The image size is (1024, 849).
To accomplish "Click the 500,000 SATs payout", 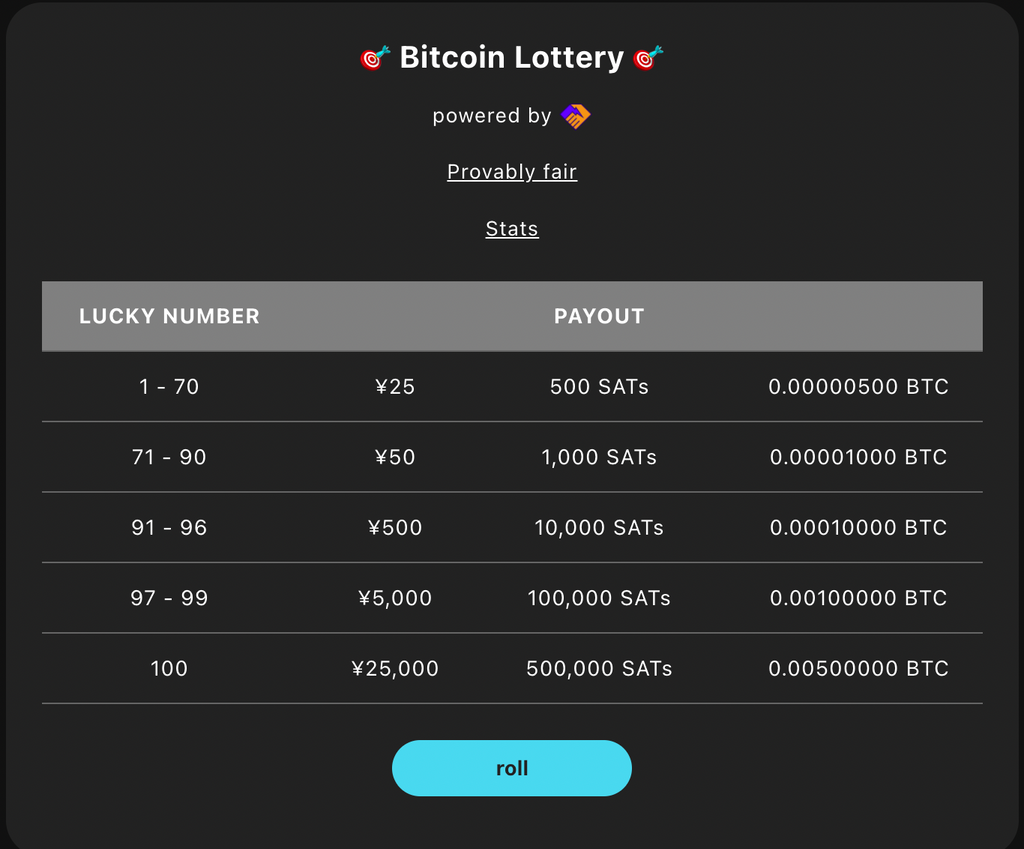I will 599,669.
